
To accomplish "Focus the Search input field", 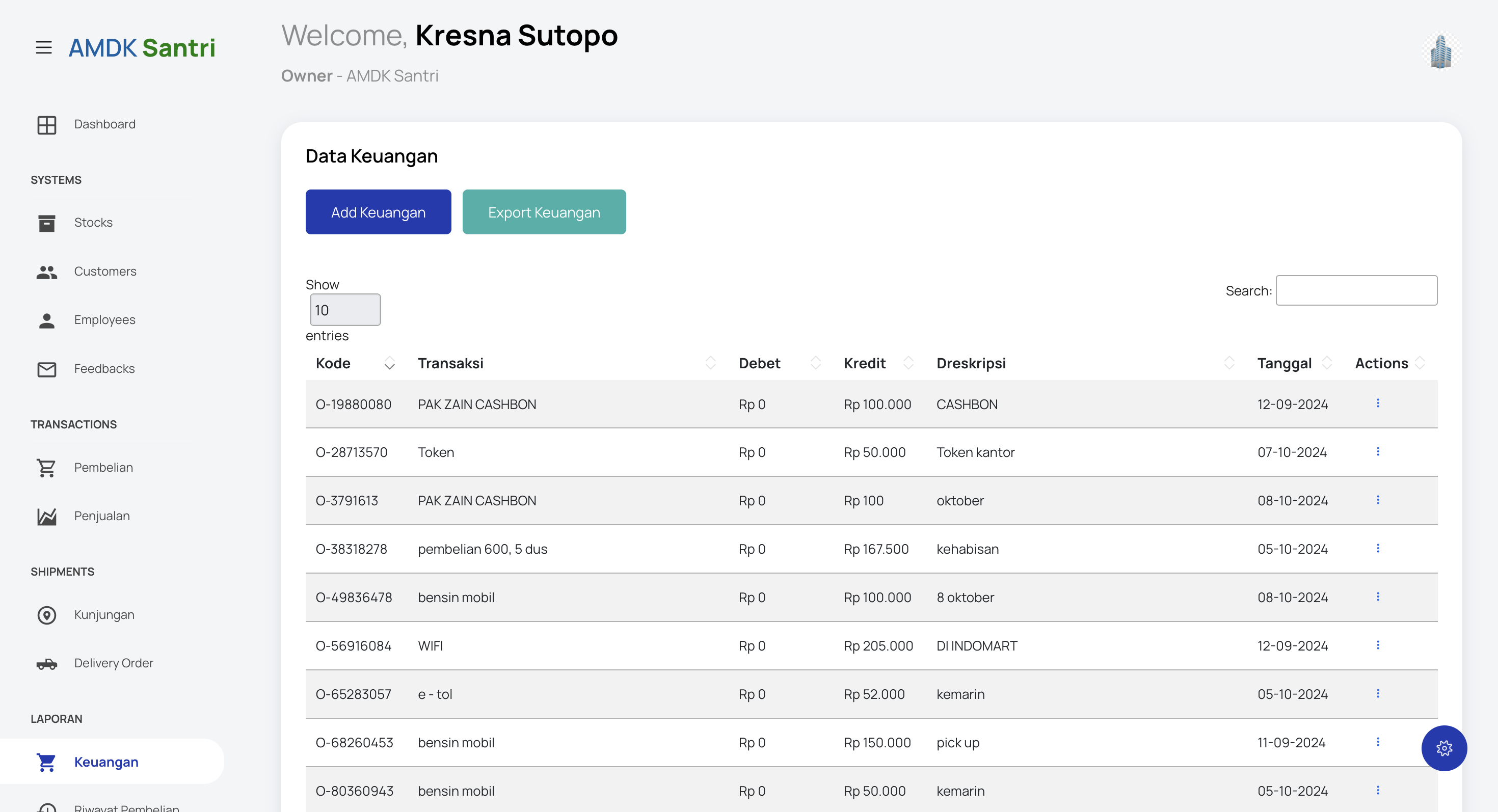I will pyautogui.click(x=1356, y=291).
